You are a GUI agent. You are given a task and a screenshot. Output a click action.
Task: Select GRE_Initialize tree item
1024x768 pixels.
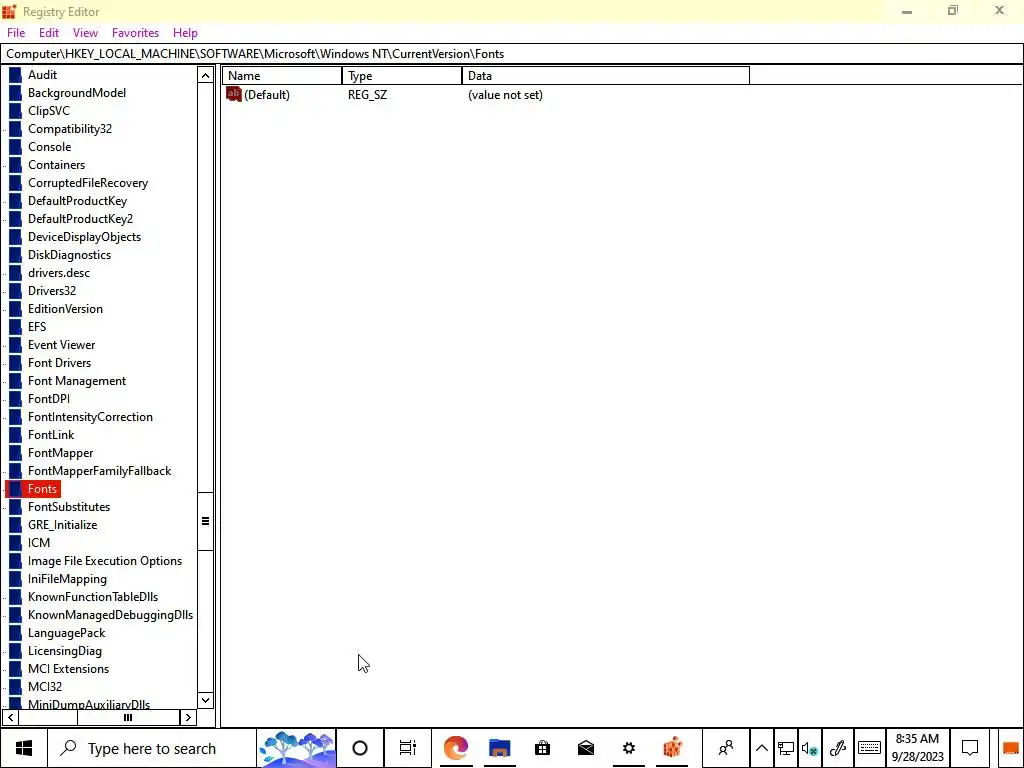click(x=62, y=524)
